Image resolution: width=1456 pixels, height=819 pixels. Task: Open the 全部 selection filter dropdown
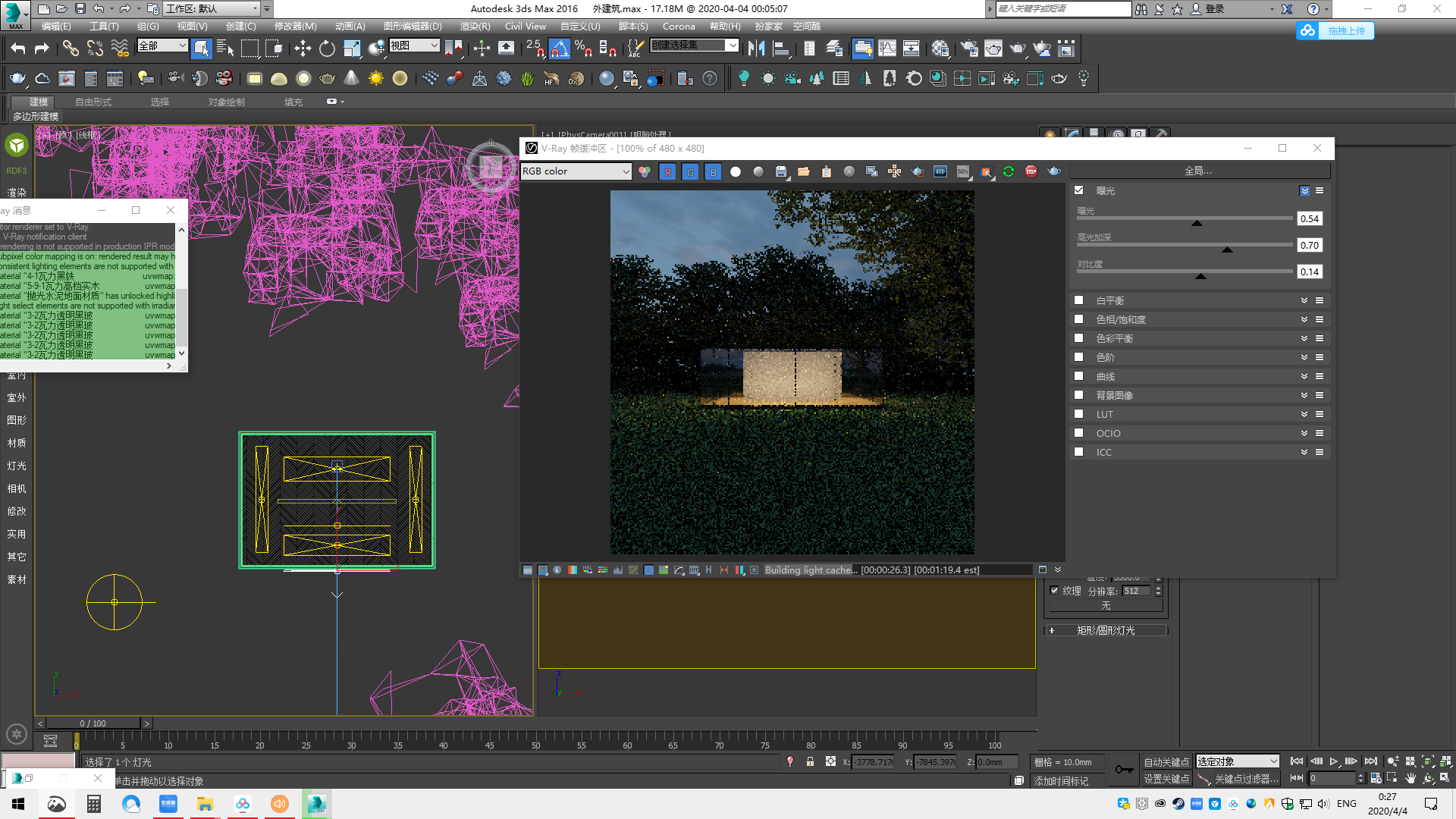pyautogui.click(x=162, y=45)
